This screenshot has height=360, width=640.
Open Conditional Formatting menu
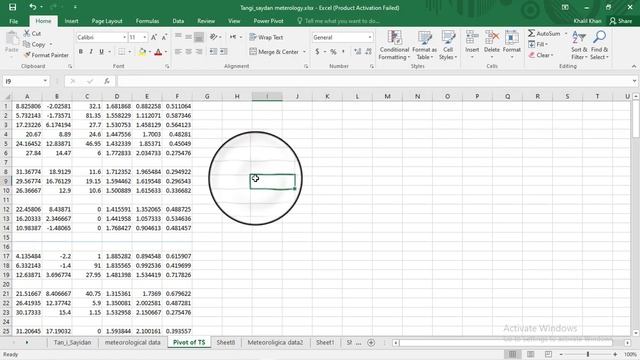[394, 45]
